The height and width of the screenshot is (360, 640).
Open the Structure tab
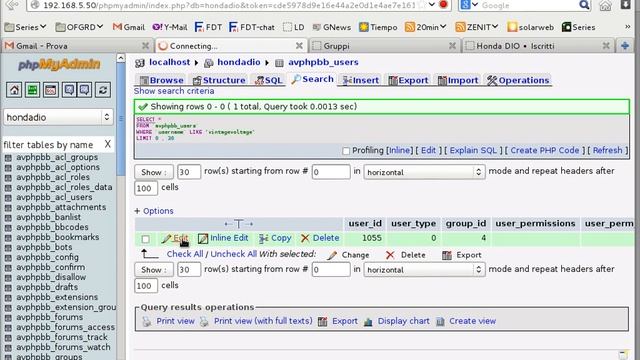click(219, 80)
